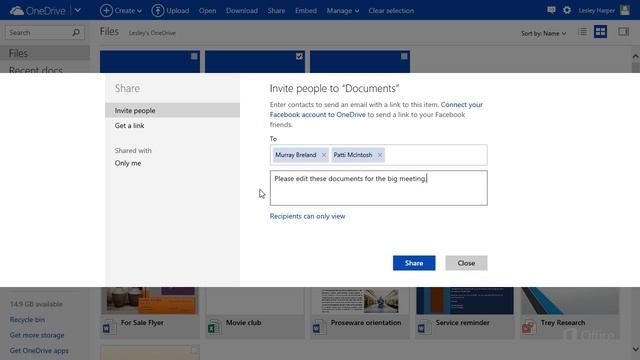Open the settings gear icon

567,10
